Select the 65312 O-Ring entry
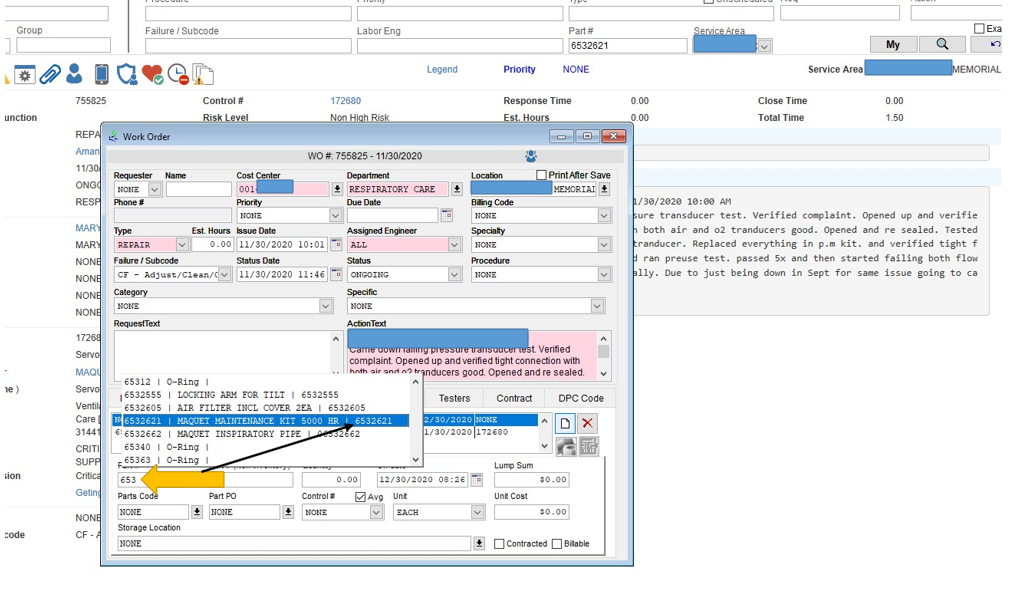 point(266,382)
